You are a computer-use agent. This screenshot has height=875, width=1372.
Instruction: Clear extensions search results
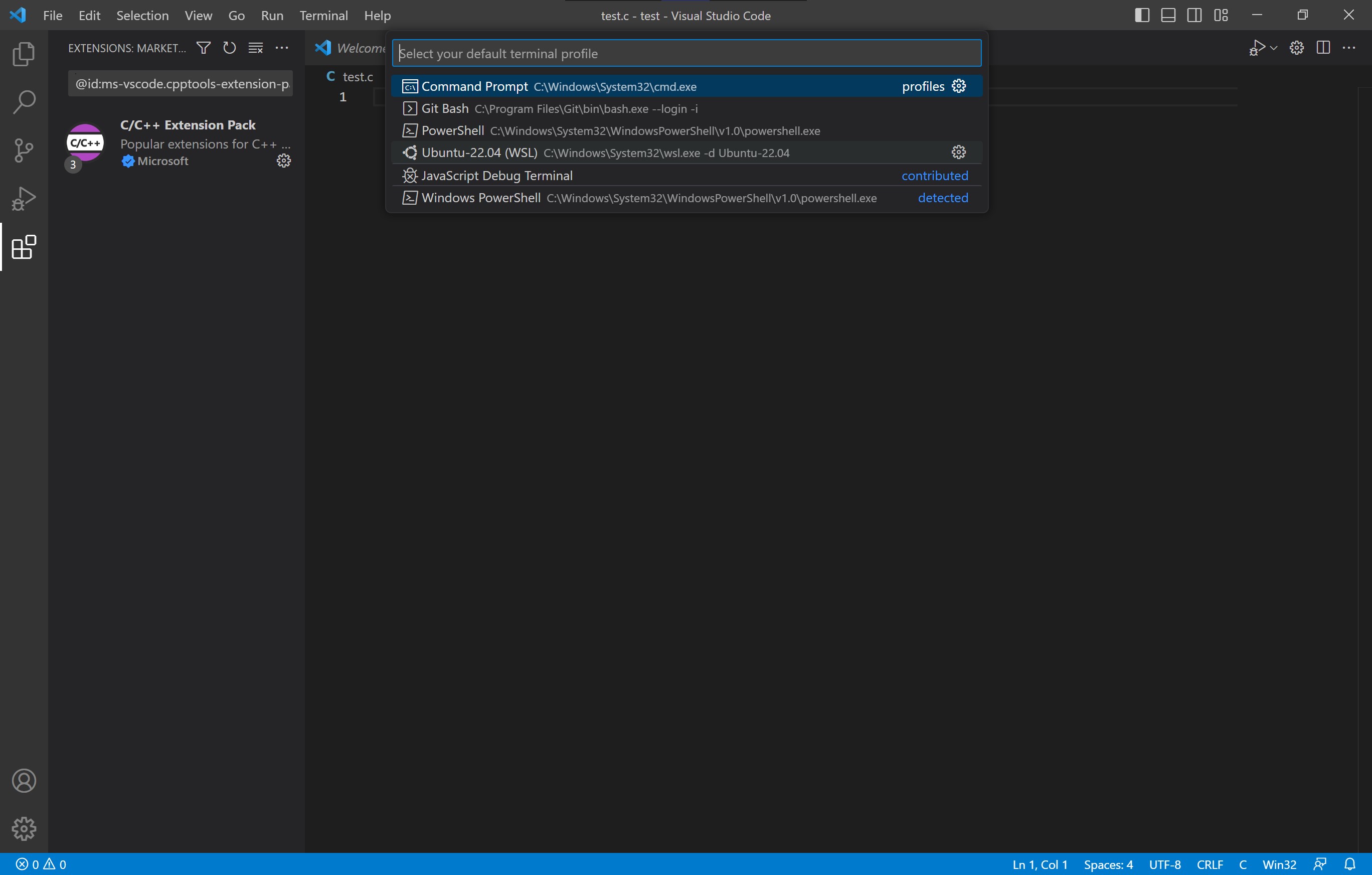pos(256,48)
